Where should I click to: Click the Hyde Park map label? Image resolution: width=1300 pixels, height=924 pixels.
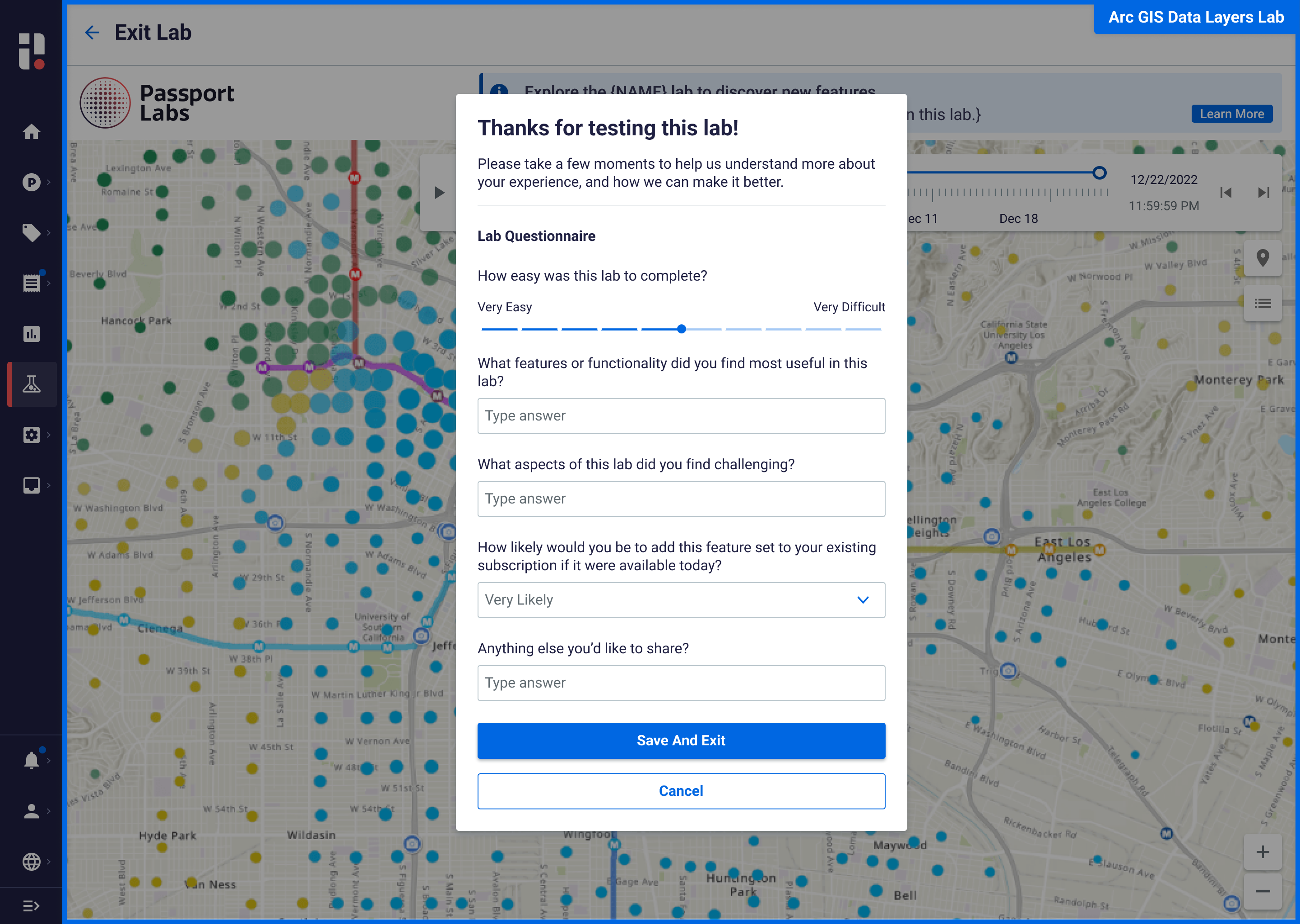point(167,835)
